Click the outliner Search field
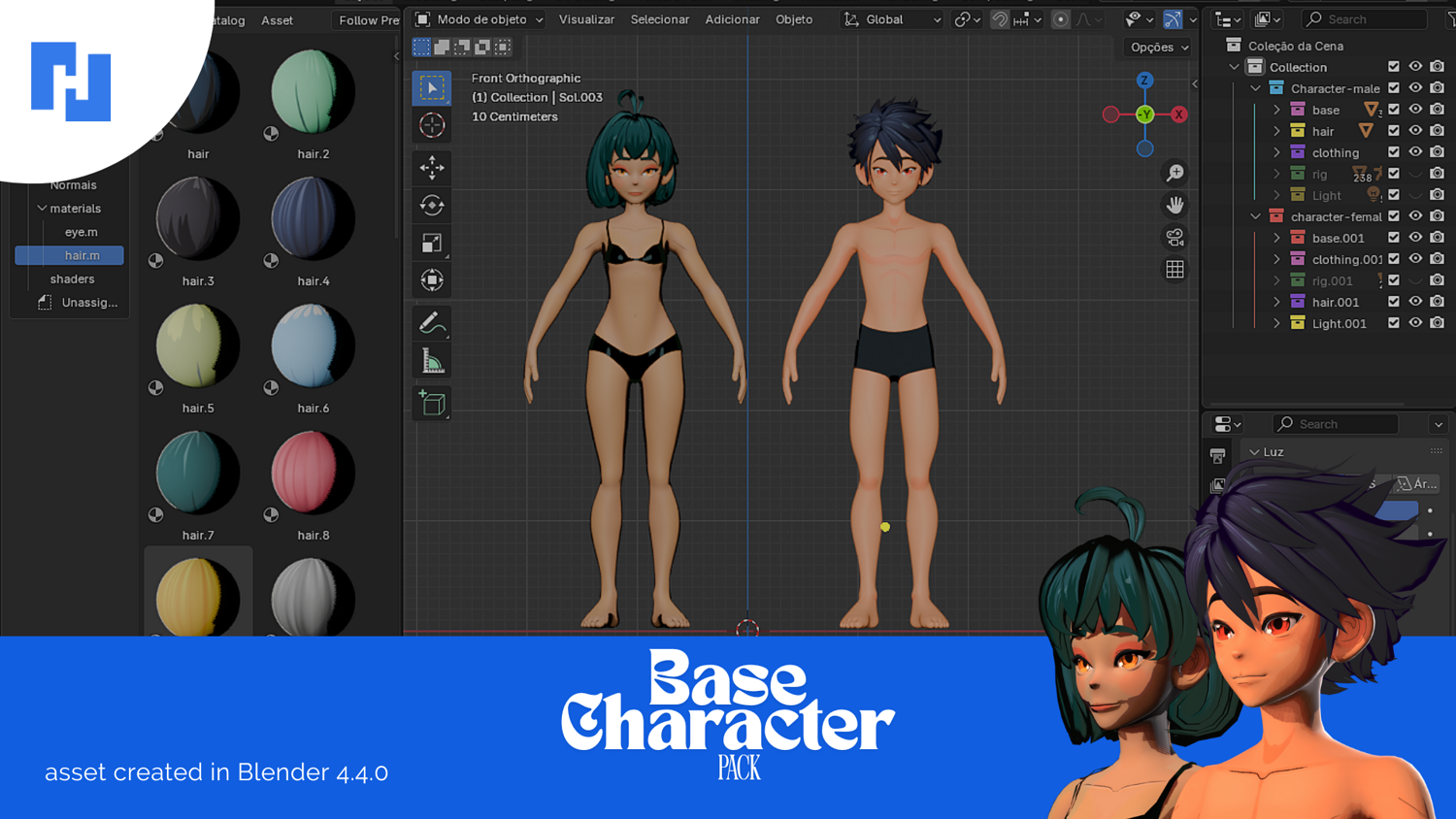1456x819 pixels. [x=1365, y=19]
